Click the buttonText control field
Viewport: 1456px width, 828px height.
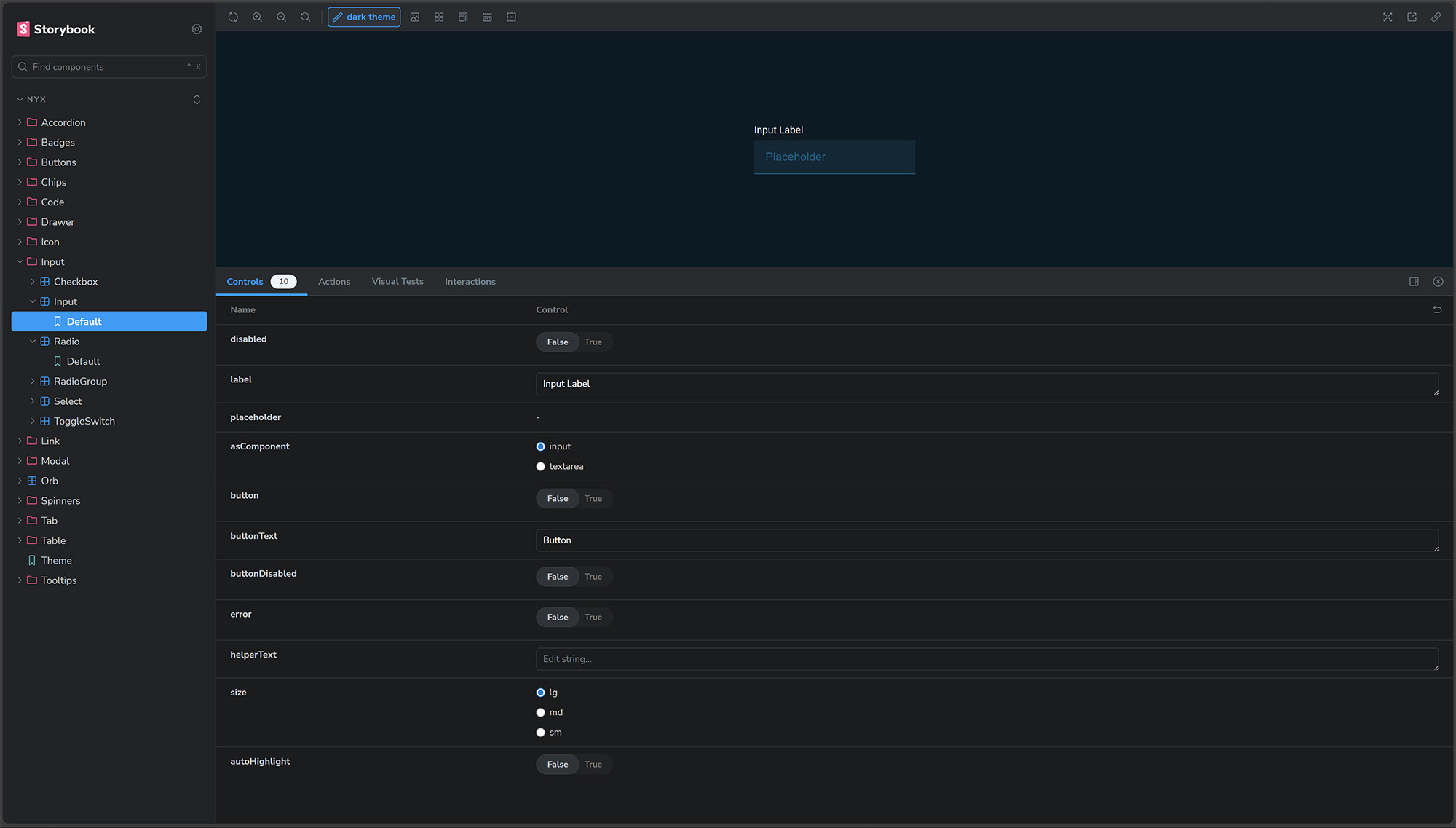tap(987, 540)
